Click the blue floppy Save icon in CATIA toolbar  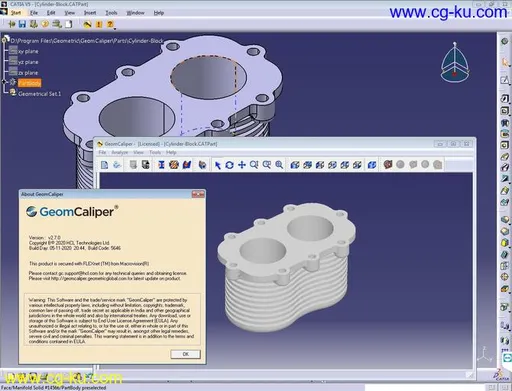tap(22, 24)
